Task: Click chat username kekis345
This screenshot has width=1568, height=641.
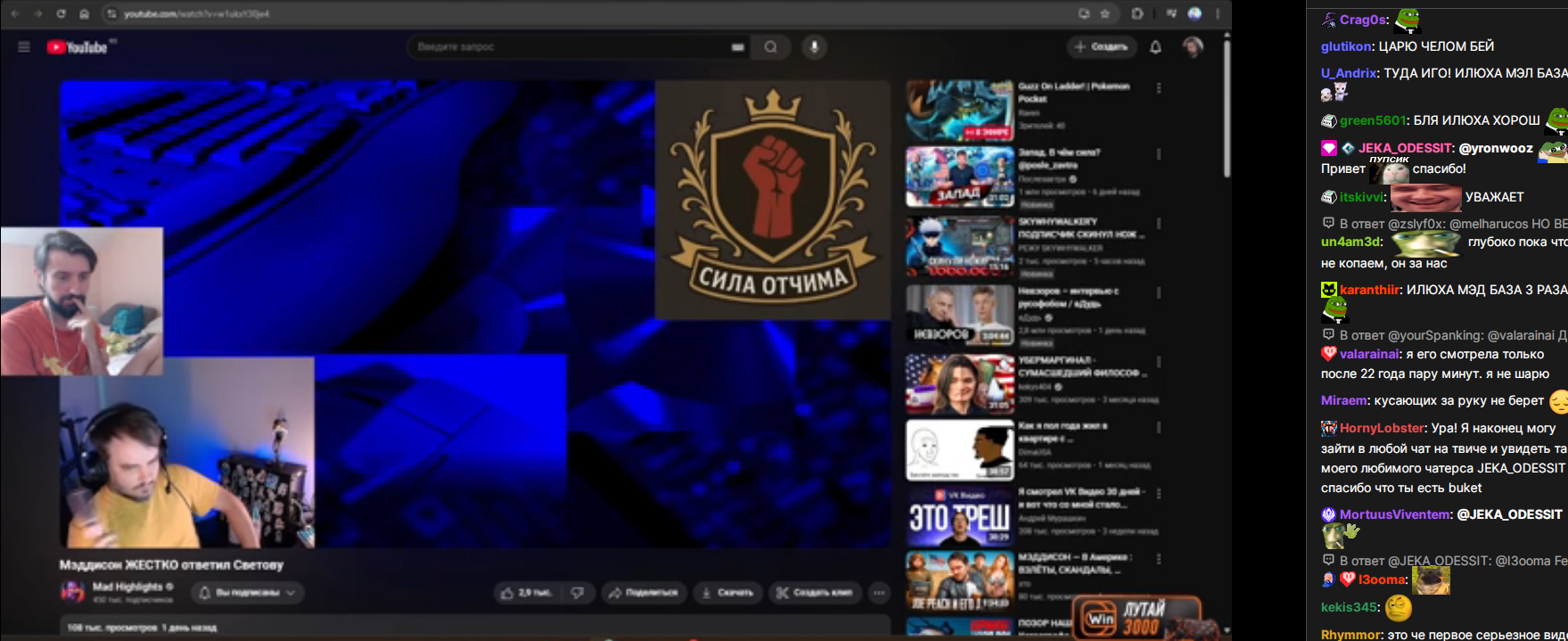Action: [x=1350, y=607]
